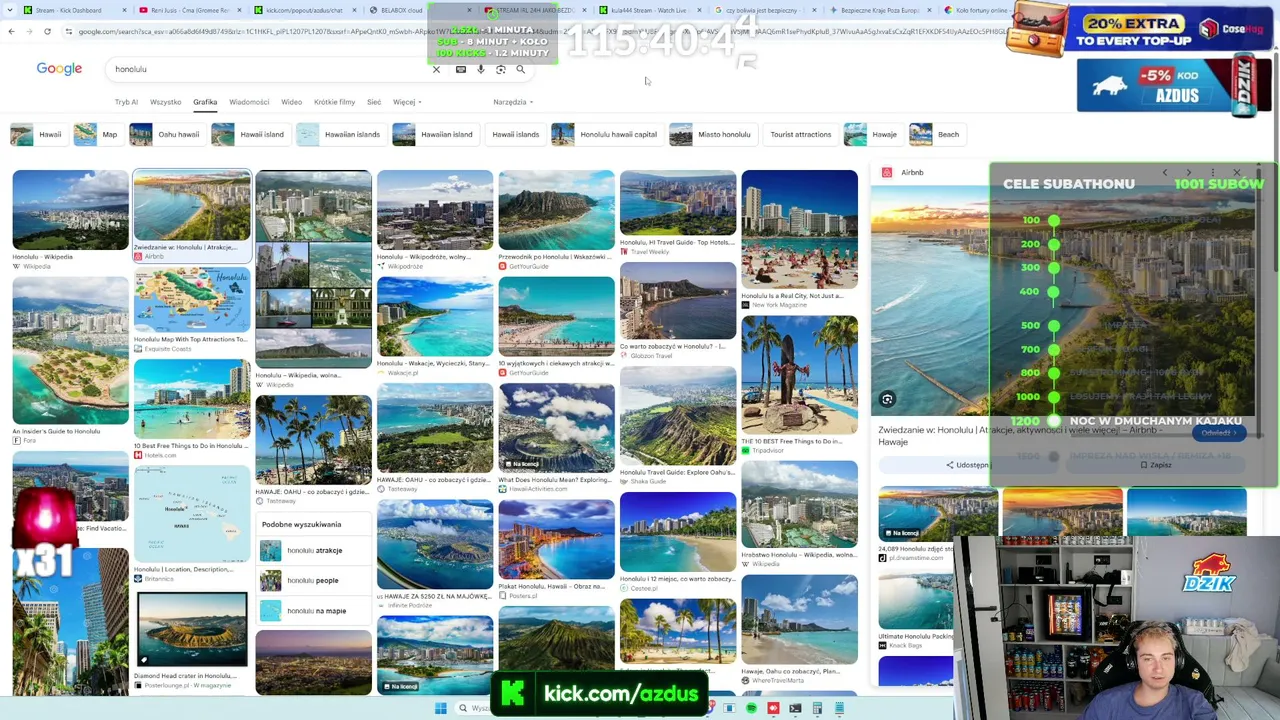This screenshot has height=720, width=1280.
Task: Open more options in the preview panel
Action: click(x=1213, y=173)
